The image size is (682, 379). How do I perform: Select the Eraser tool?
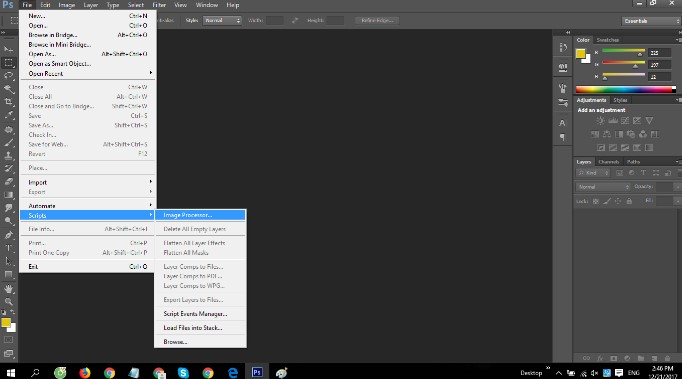click(x=8, y=182)
